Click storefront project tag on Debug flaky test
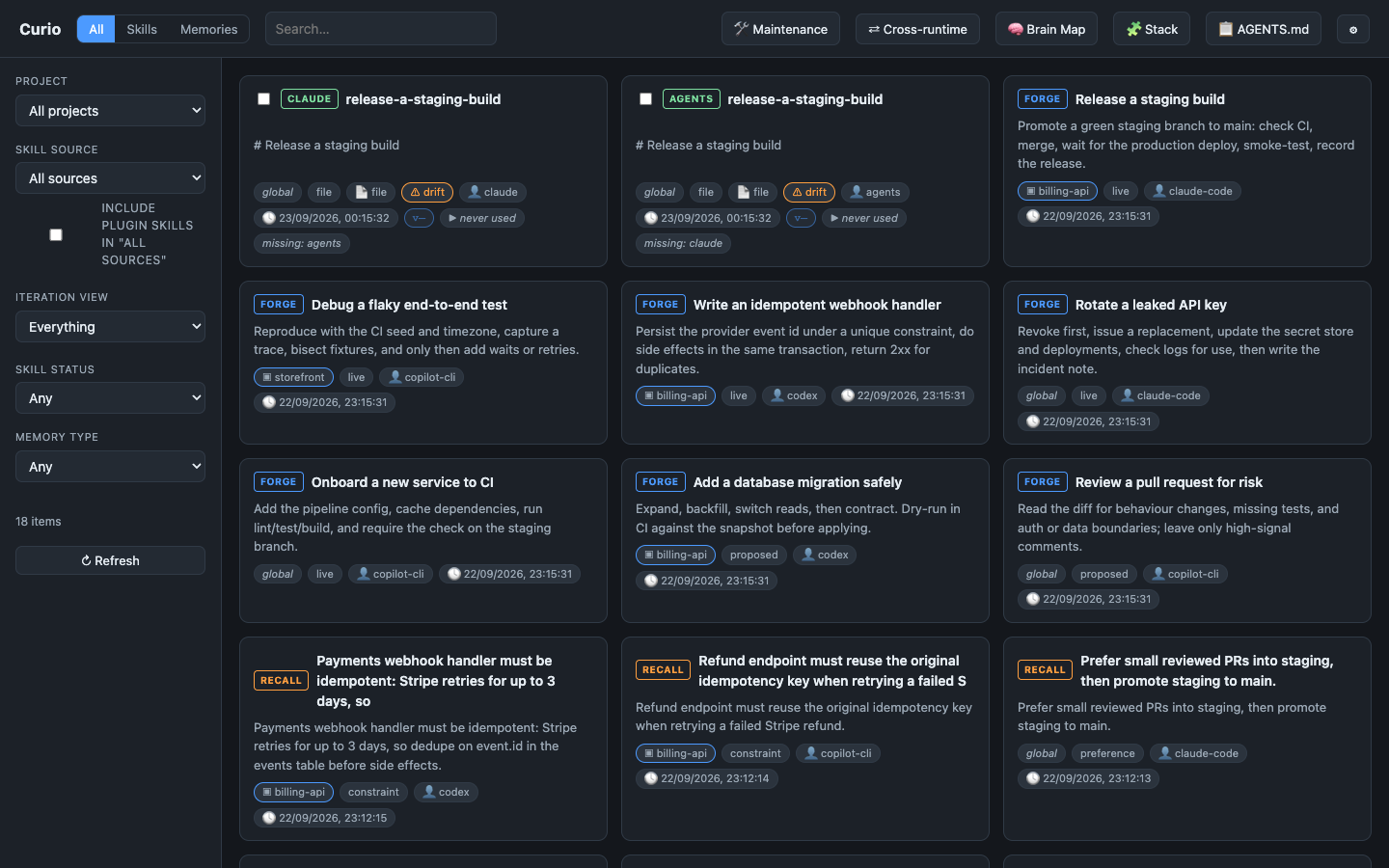This screenshot has height=868, width=1389. [x=293, y=377]
